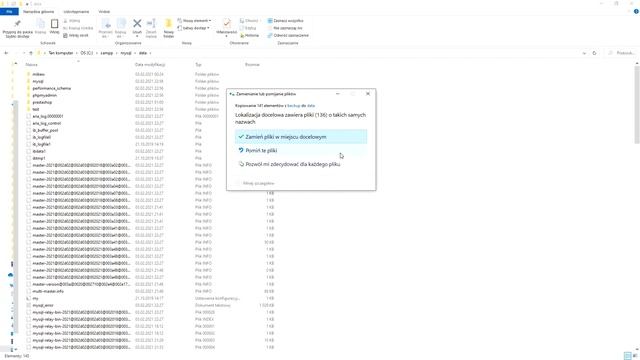Expand the chevron after xampp in breadcrumb
The height and width of the screenshot is (360, 640).
click(116, 53)
